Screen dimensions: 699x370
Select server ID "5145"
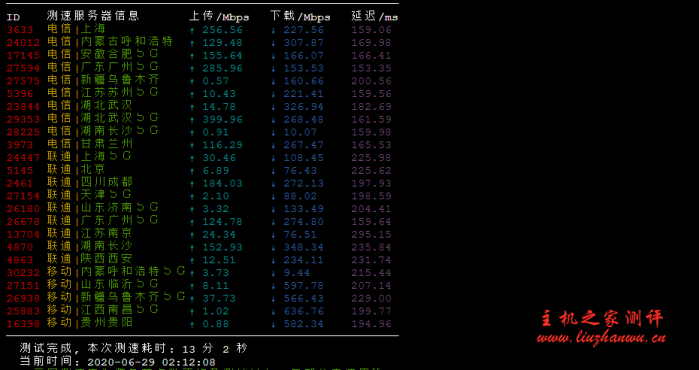point(20,171)
